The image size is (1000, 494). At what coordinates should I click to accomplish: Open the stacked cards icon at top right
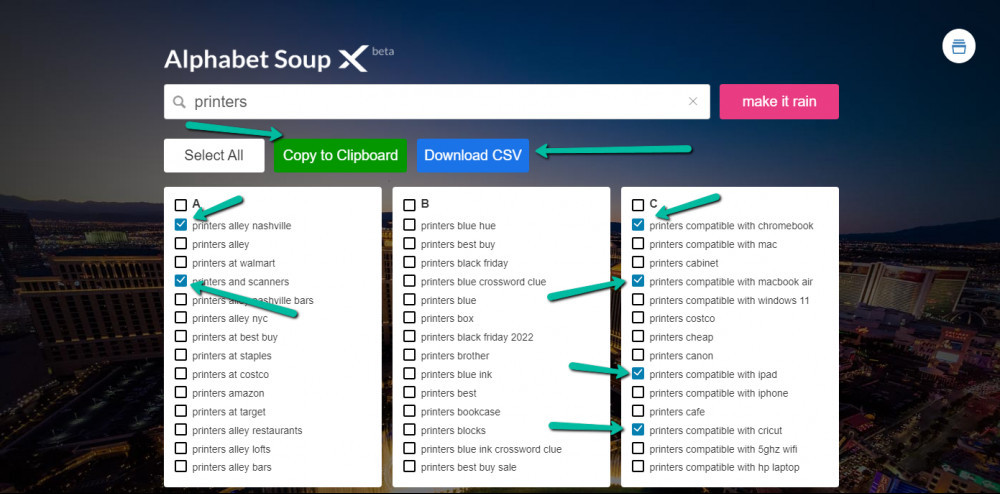point(958,46)
